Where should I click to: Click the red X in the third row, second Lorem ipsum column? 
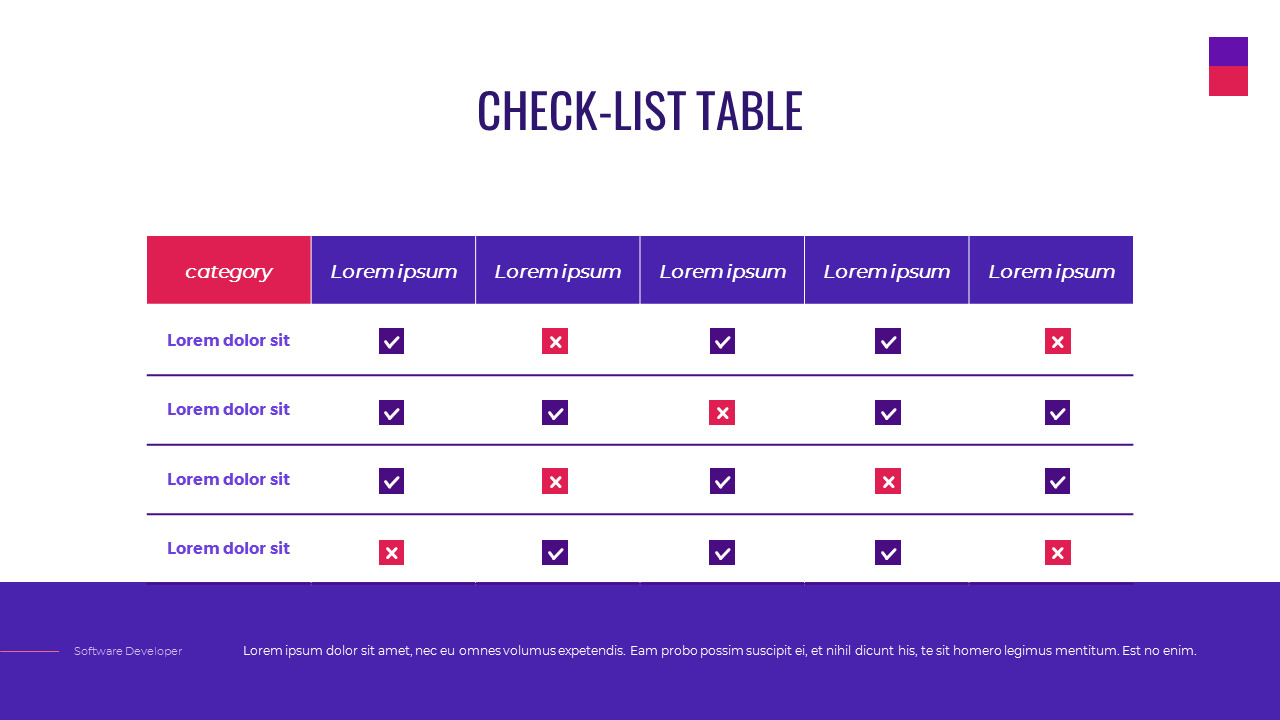coord(555,481)
